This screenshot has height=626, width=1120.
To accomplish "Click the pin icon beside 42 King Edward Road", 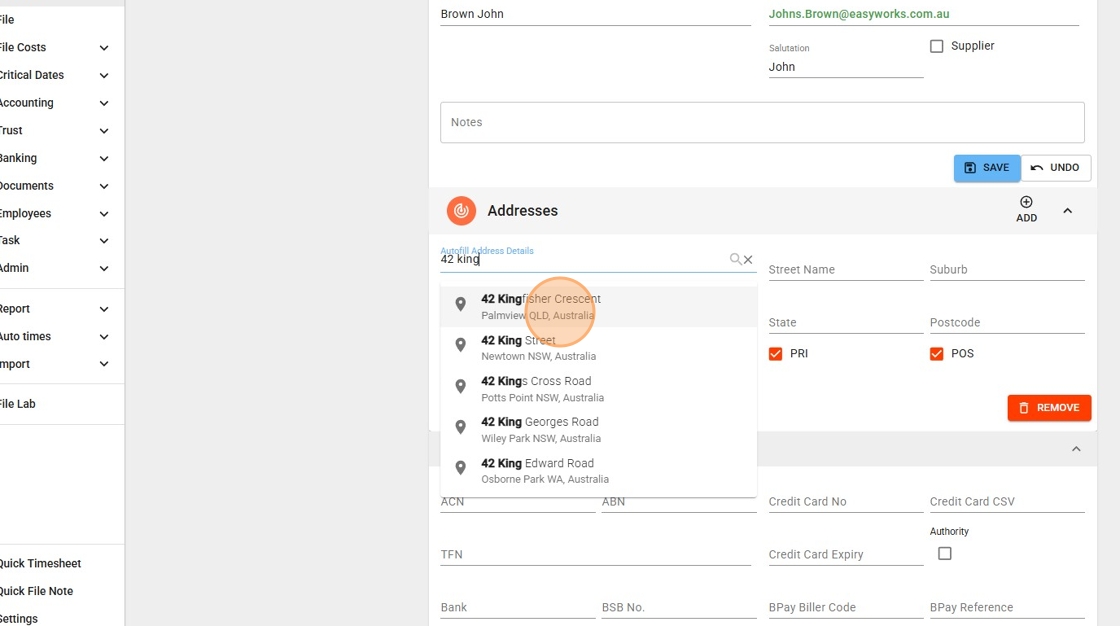I will 460,469.
